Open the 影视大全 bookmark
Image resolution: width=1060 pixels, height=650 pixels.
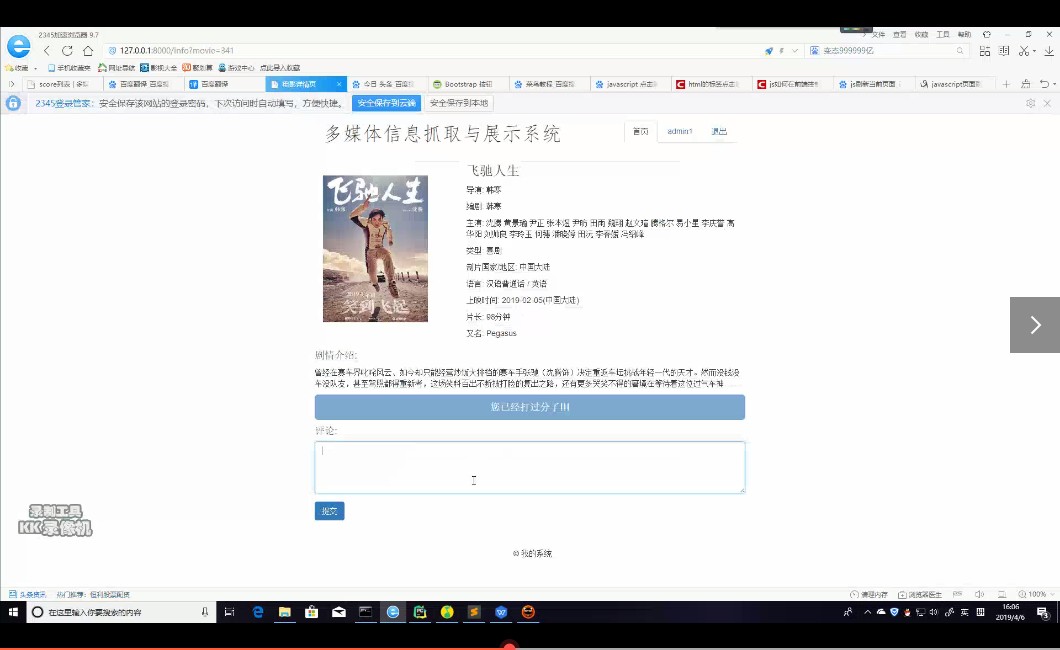[x=158, y=68]
